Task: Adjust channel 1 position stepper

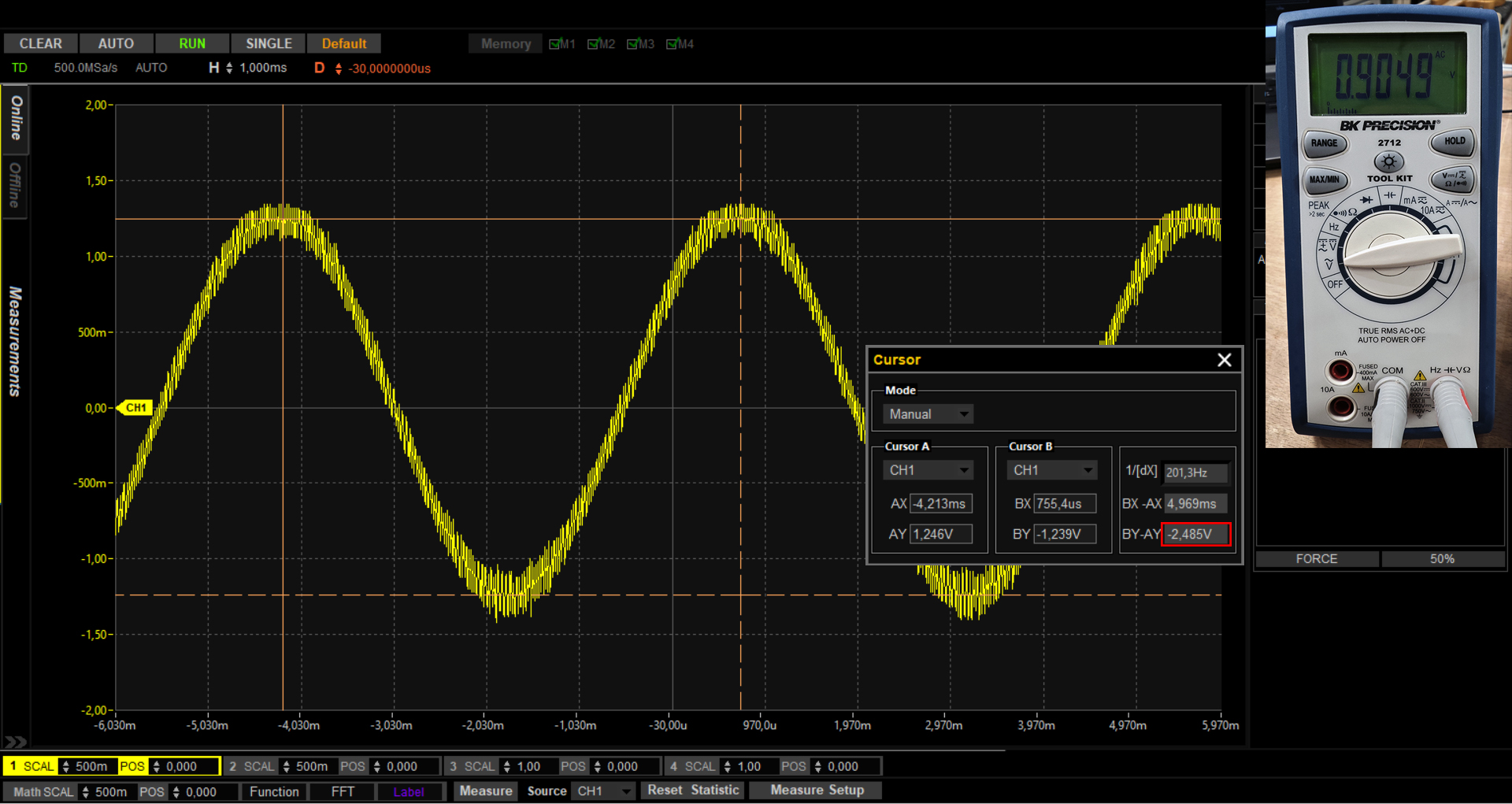Action: click(156, 766)
